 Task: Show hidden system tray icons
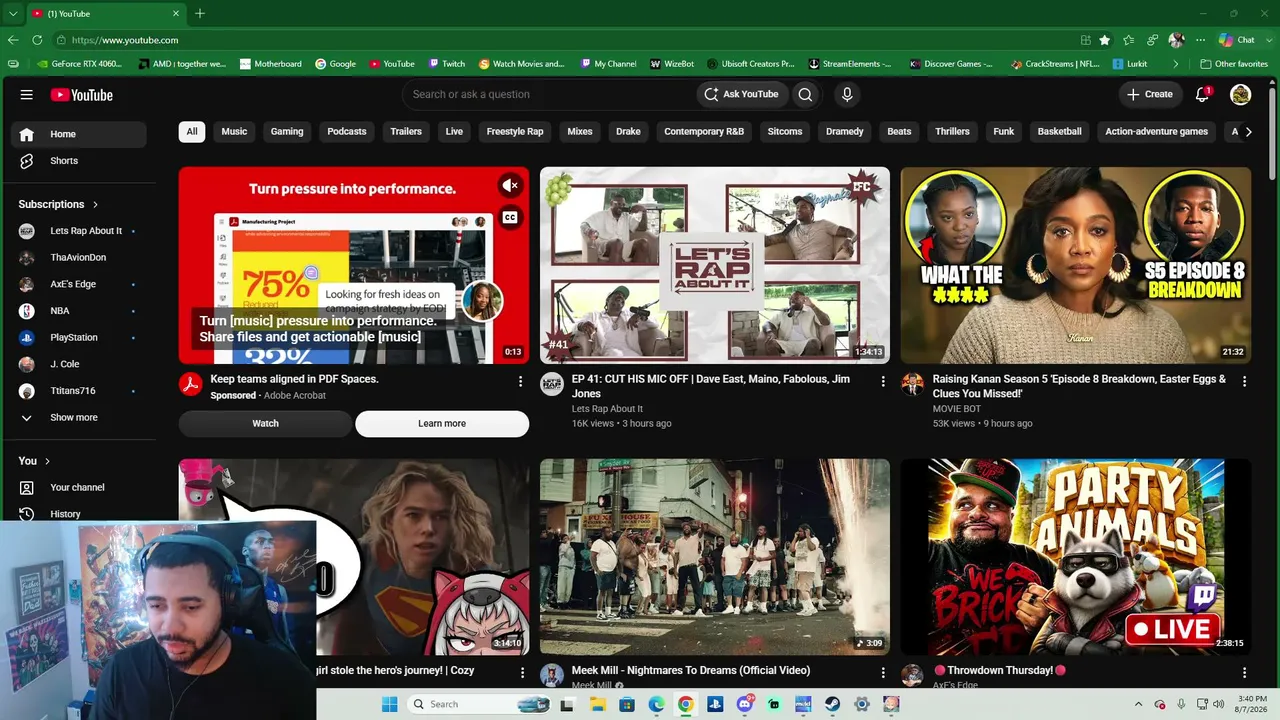pyautogui.click(x=1139, y=704)
